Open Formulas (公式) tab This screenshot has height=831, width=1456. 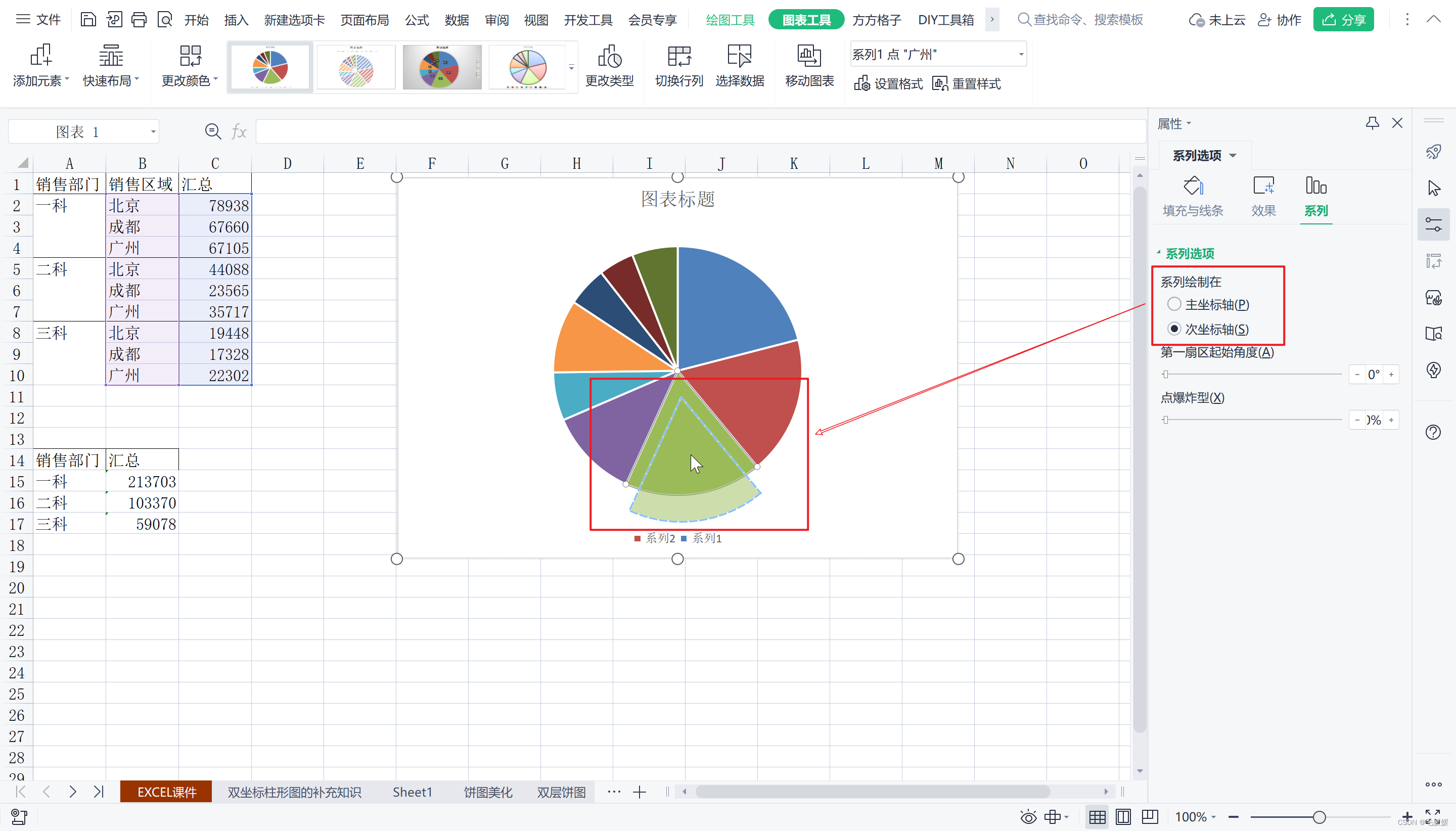tap(417, 20)
